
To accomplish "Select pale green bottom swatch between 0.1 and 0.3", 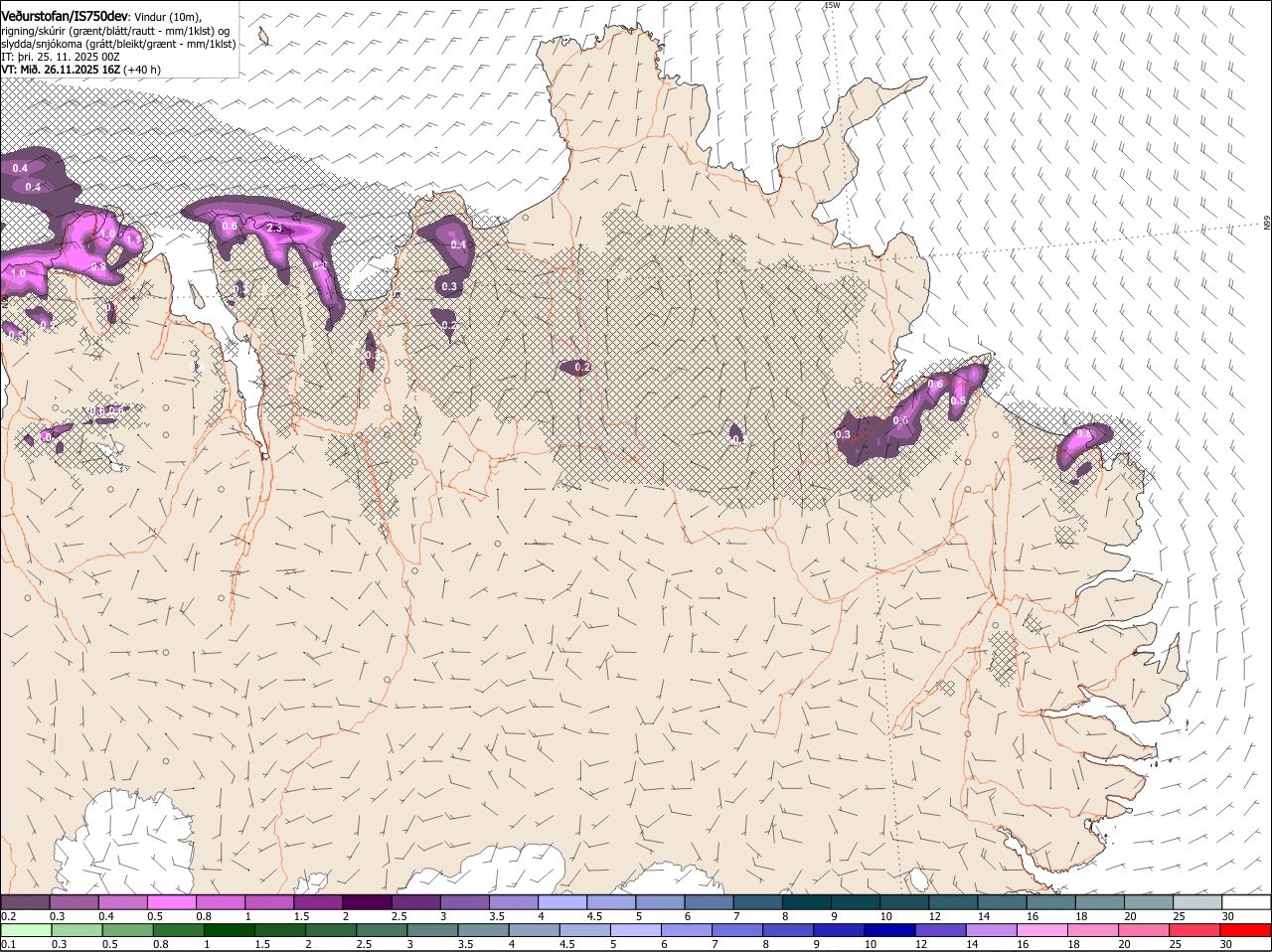I will [27, 930].
